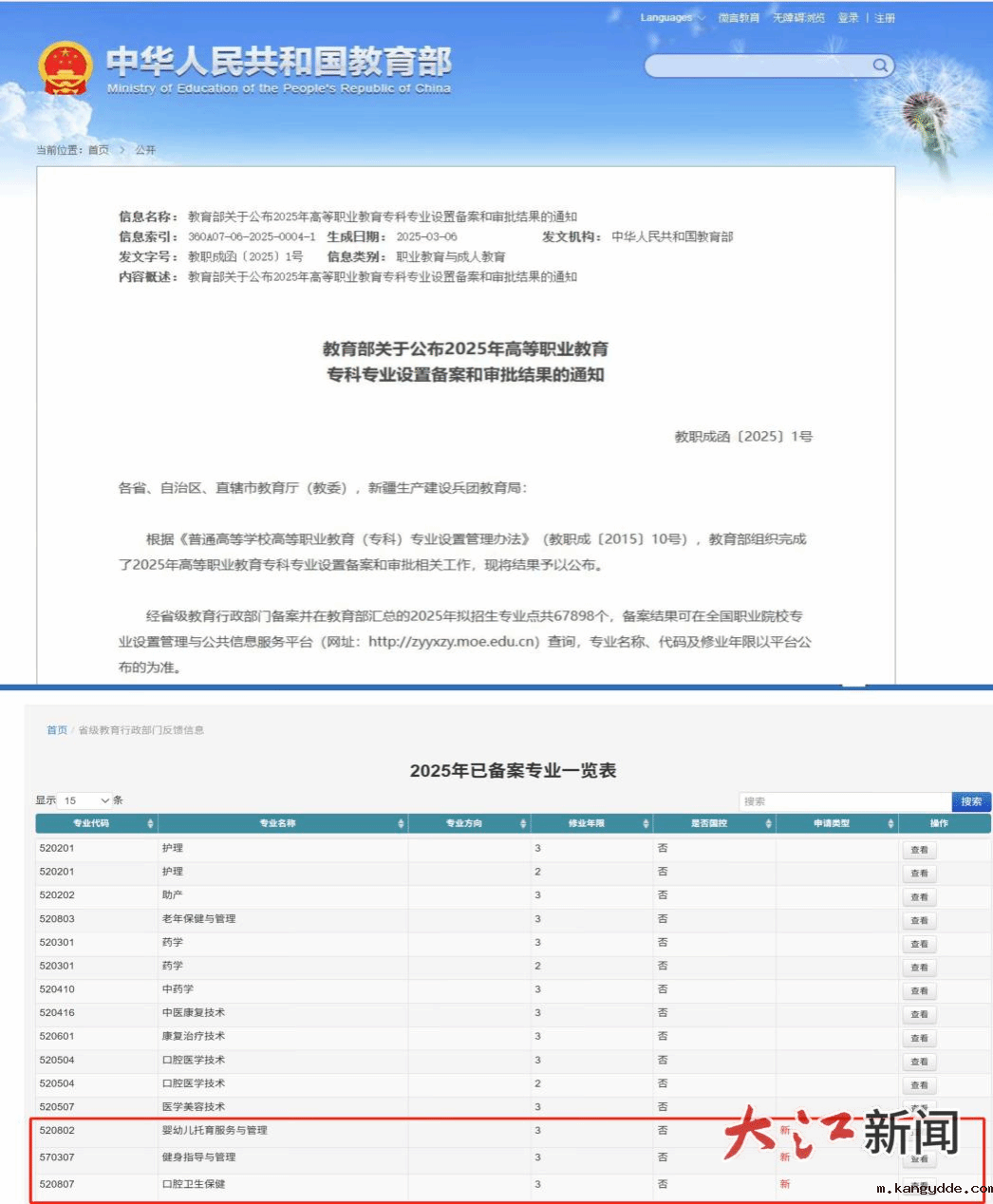Click the 登录 login link

848,18
